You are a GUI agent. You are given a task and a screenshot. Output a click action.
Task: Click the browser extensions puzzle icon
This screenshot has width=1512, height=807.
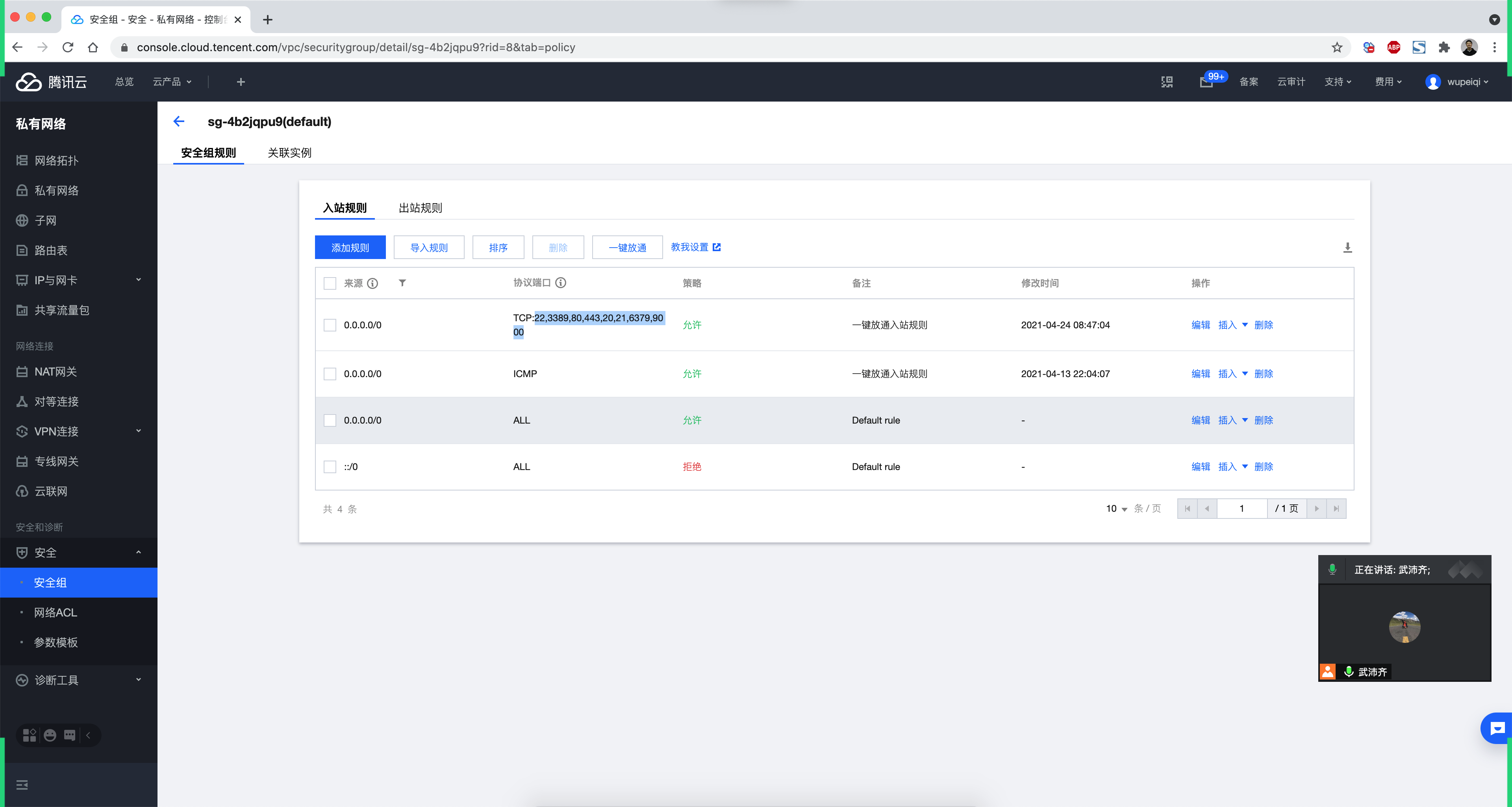click(1445, 48)
